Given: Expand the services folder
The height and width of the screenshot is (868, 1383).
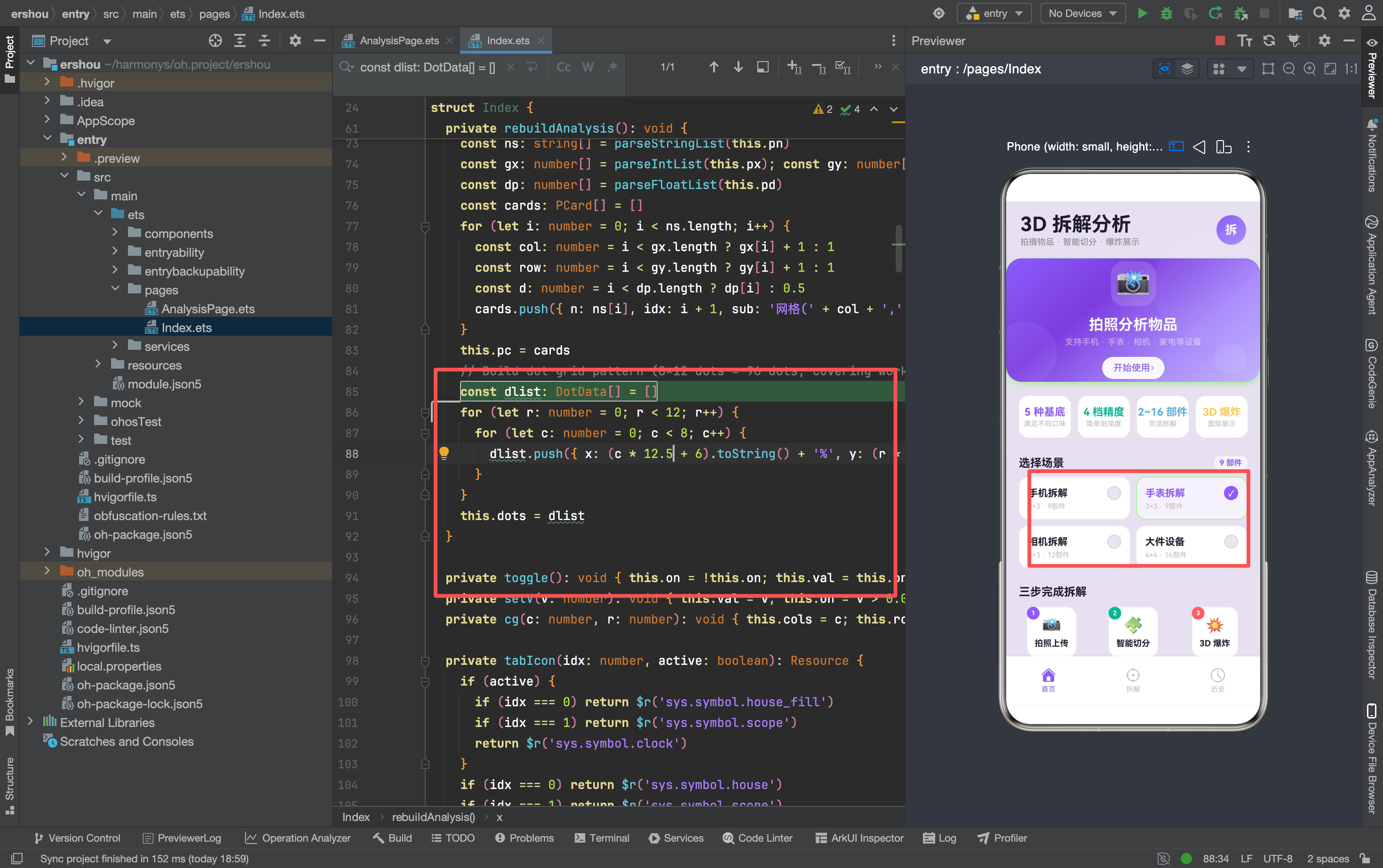Looking at the screenshot, I should pos(115,346).
